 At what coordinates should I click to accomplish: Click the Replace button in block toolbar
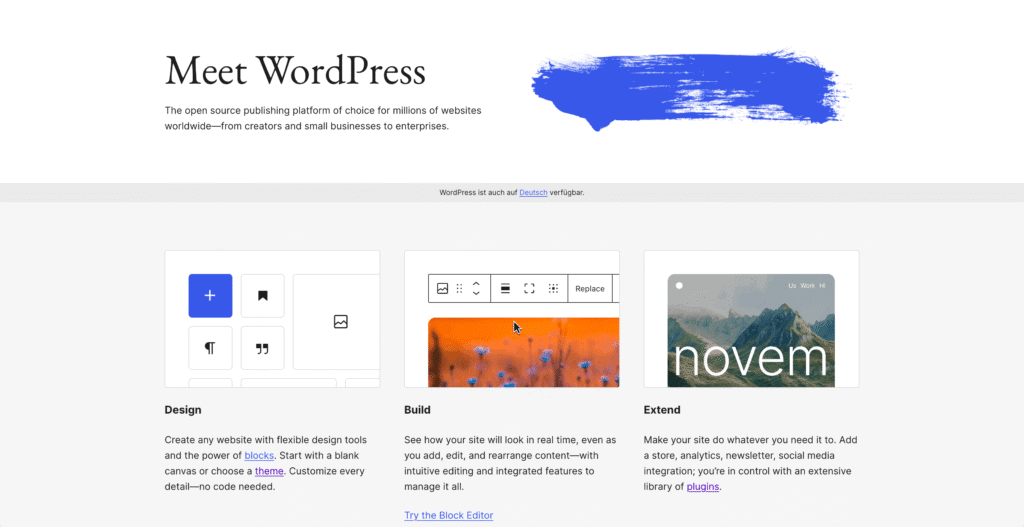click(590, 289)
